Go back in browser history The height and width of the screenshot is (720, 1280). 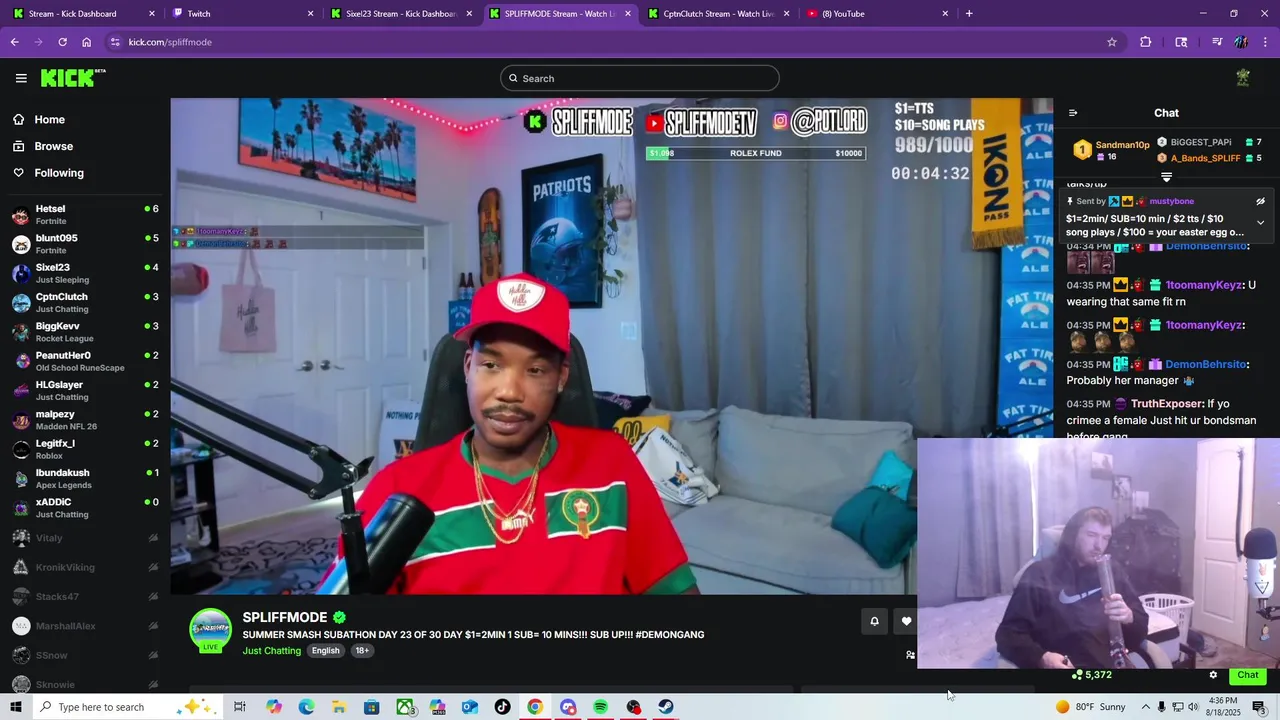click(14, 42)
